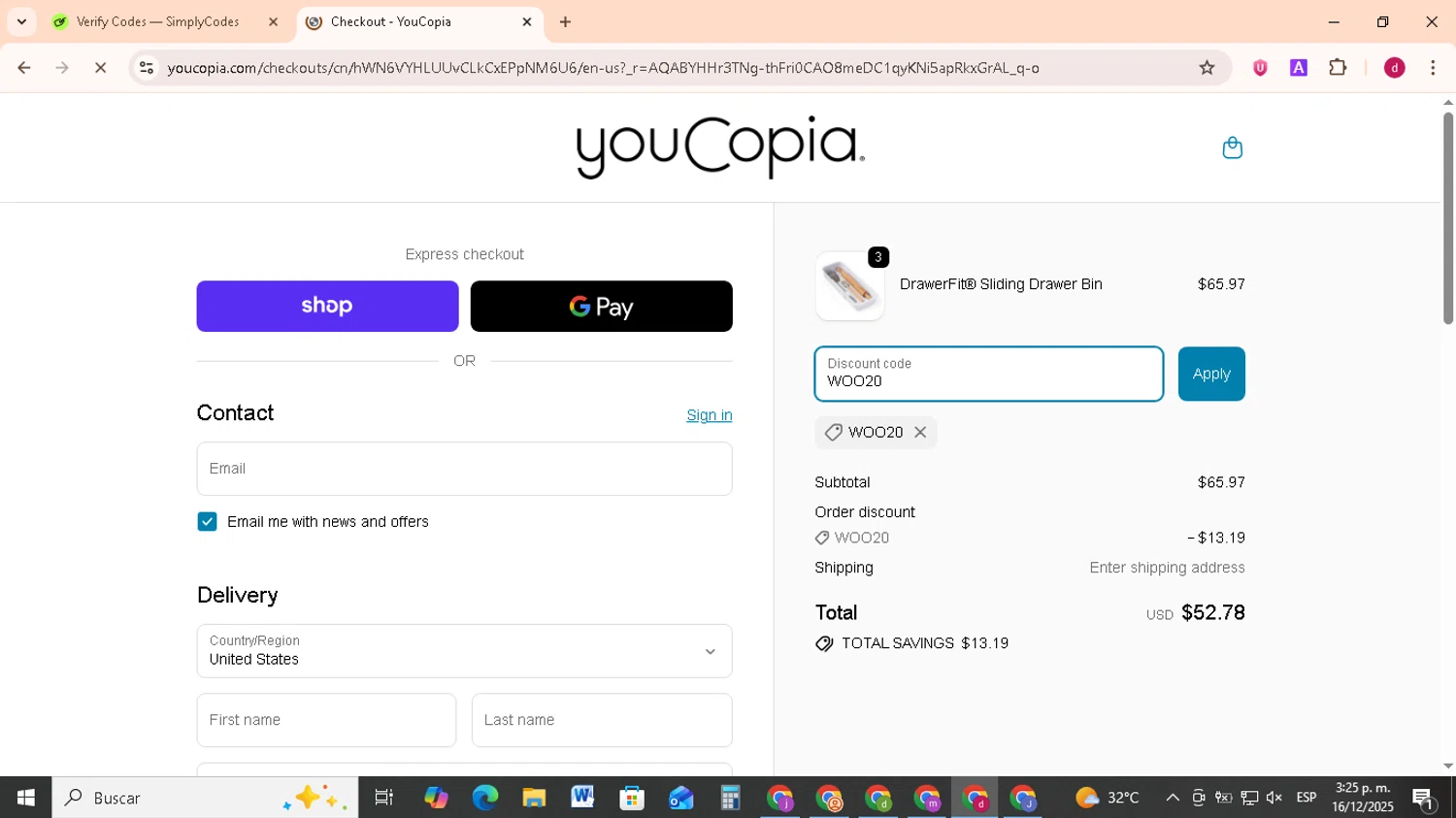Show hidden system tray icons

click(1173, 798)
